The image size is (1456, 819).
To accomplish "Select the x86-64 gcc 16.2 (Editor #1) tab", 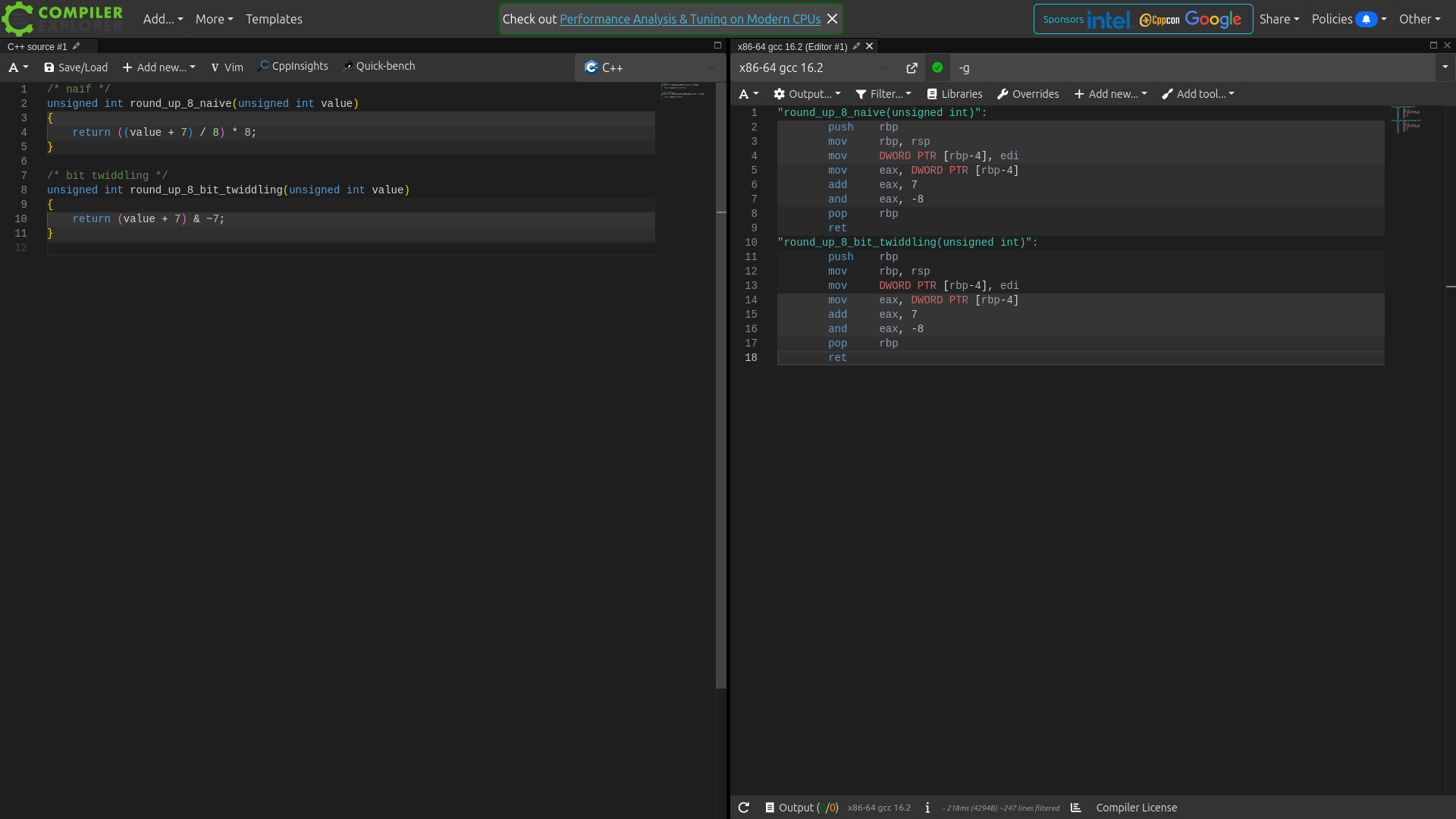I will [x=792, y=47].
